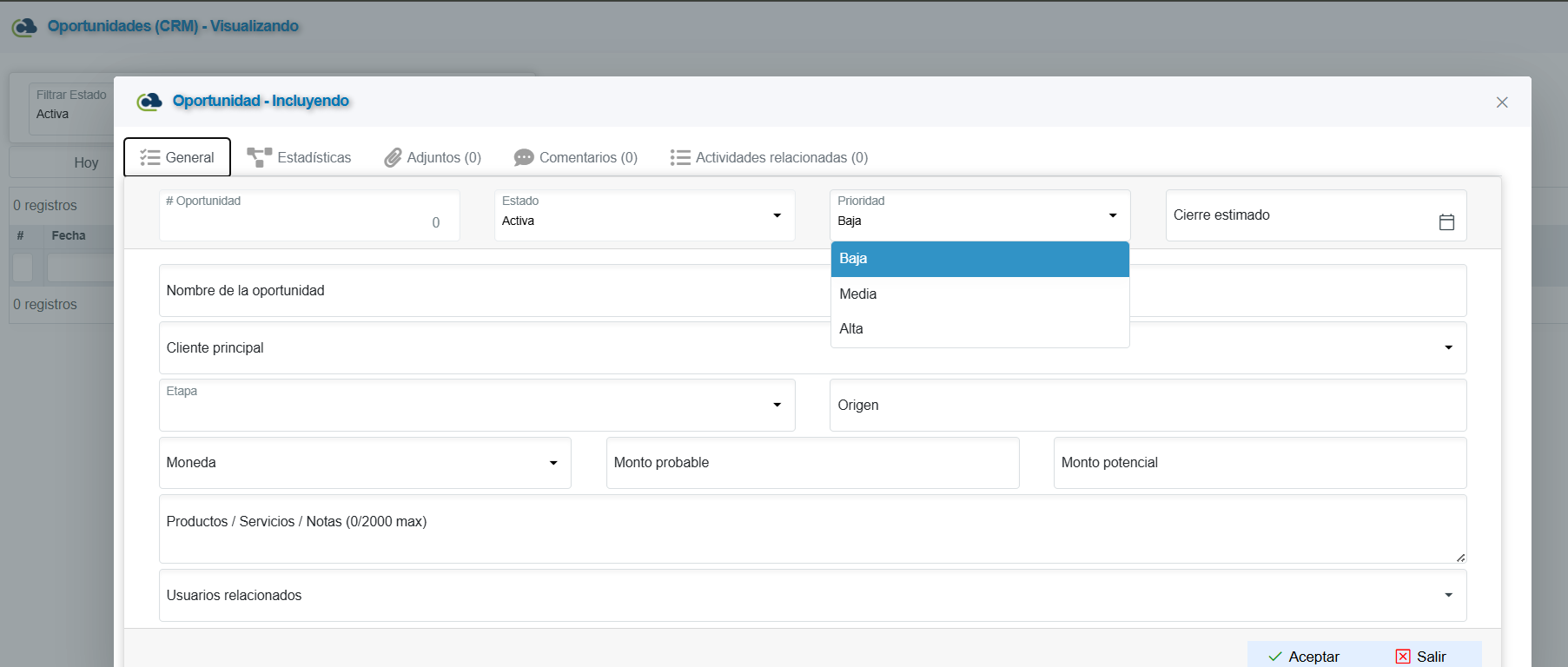The image size is (1568, 667).
Task: Click the green checkmark on Aceptar
Action: coord(1274,657)
